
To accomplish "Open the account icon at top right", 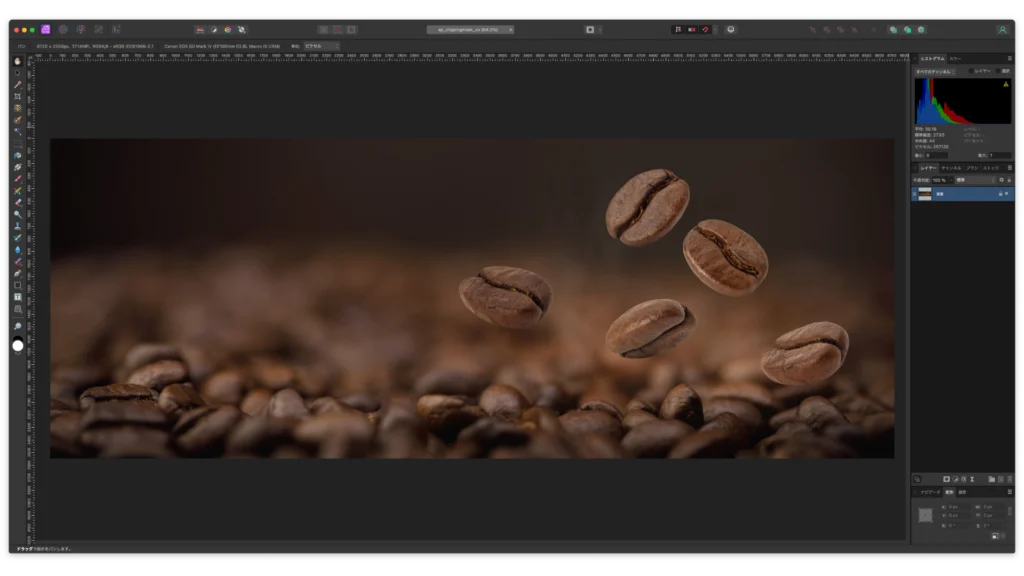I will click(1002, 30).
